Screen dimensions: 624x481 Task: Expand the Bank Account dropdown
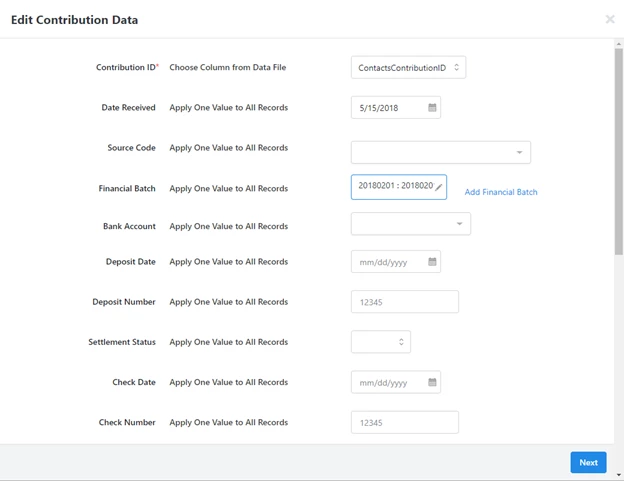(411, 224)
